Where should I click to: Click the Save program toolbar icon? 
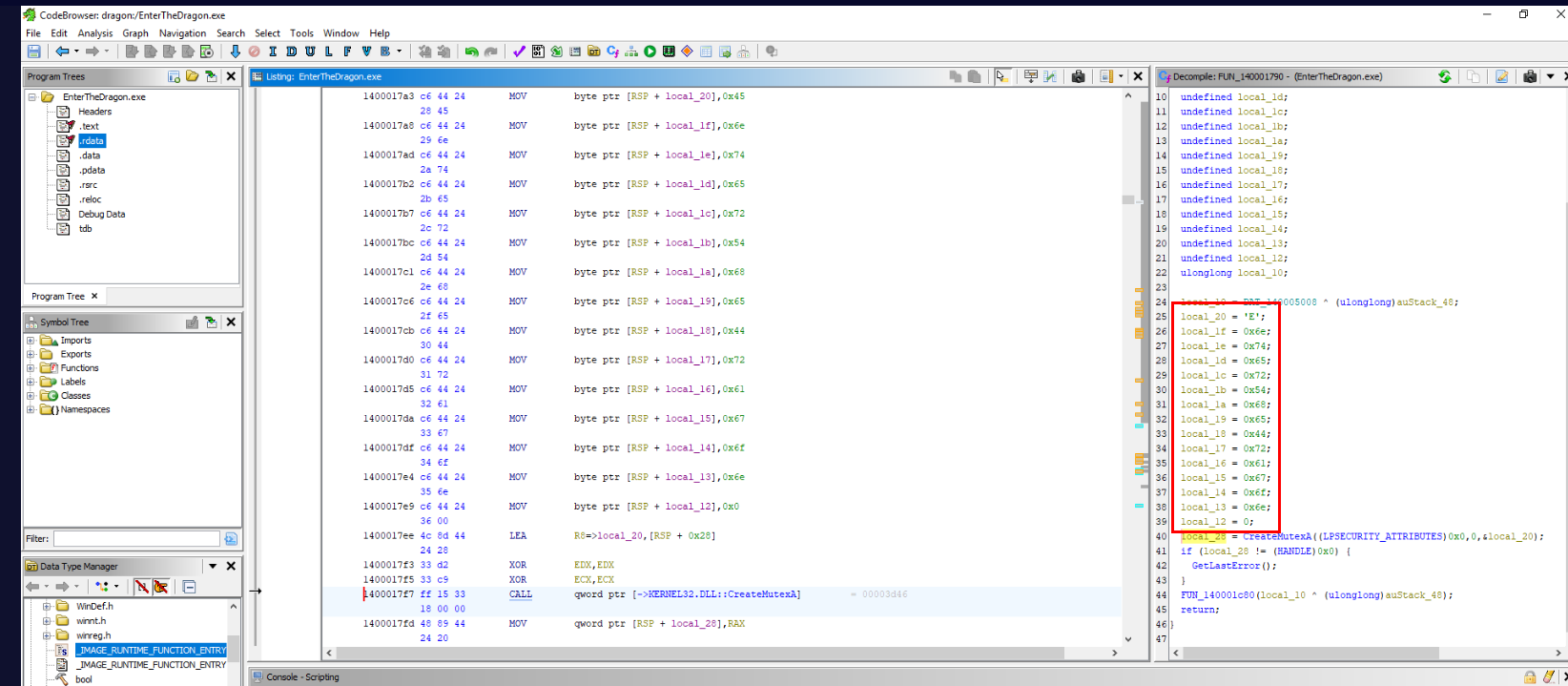click(x=34, y=52)
